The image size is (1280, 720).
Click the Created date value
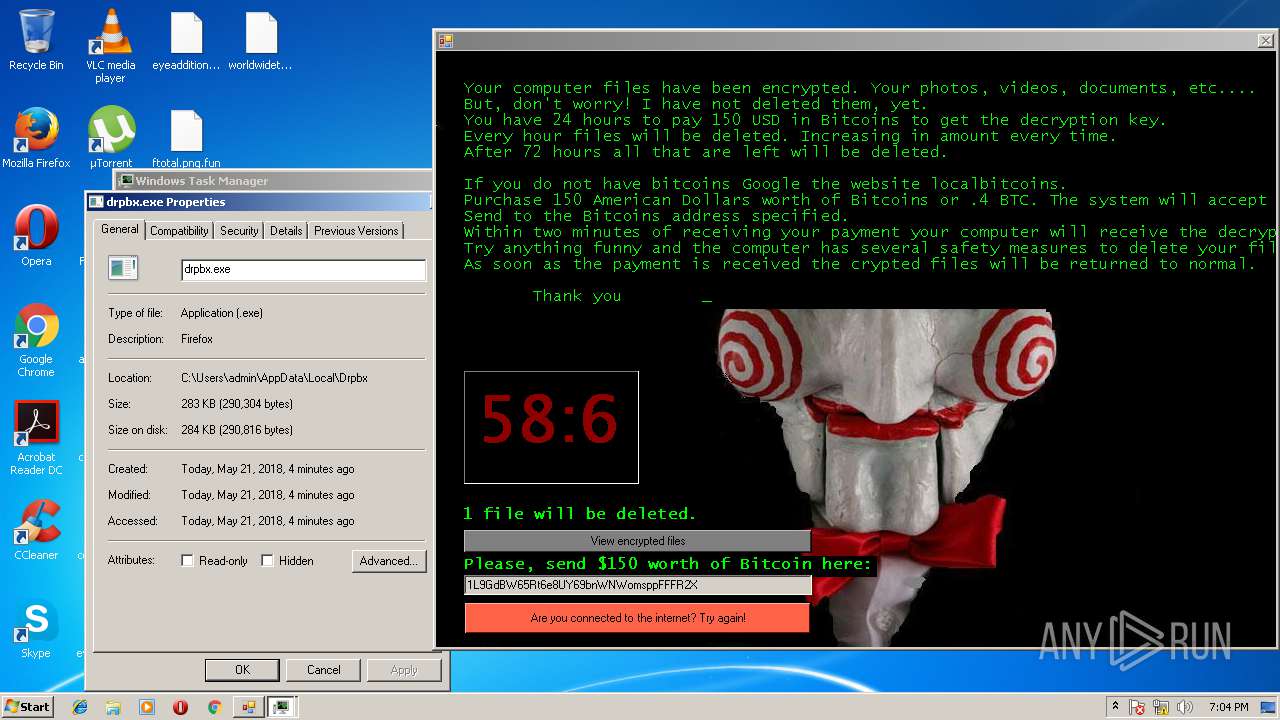tap(268, 469)
